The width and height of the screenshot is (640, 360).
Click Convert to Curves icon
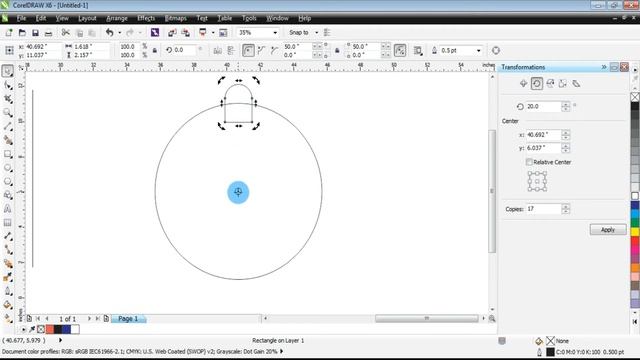[496, 51]
